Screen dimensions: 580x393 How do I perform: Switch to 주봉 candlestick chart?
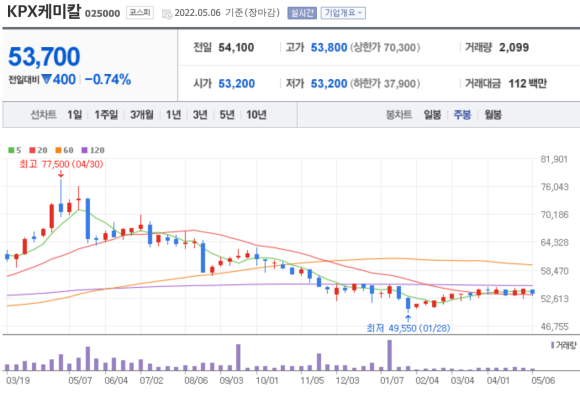point(462,115)
